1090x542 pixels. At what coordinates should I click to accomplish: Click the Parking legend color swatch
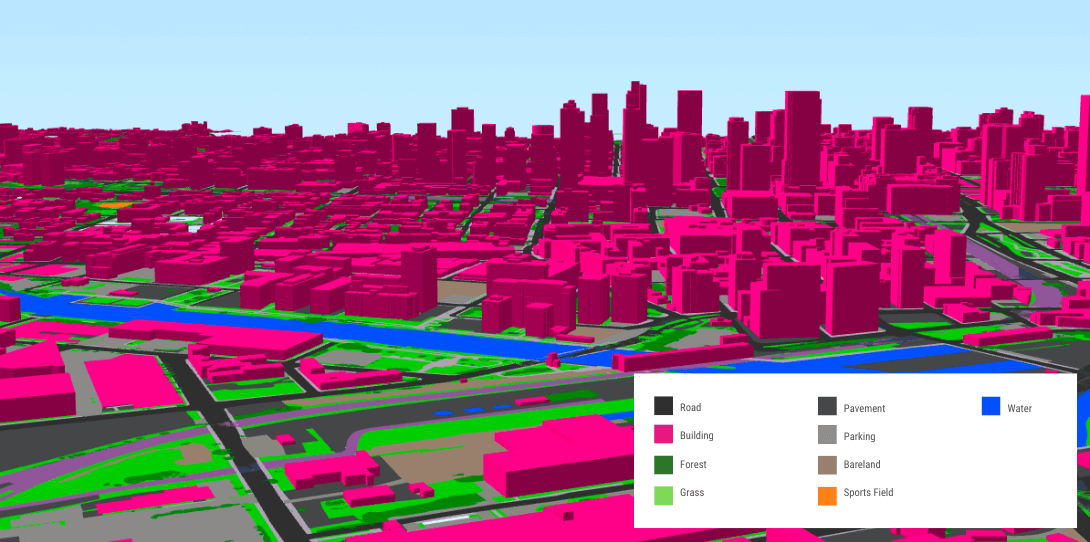click(x=827, y=434)
